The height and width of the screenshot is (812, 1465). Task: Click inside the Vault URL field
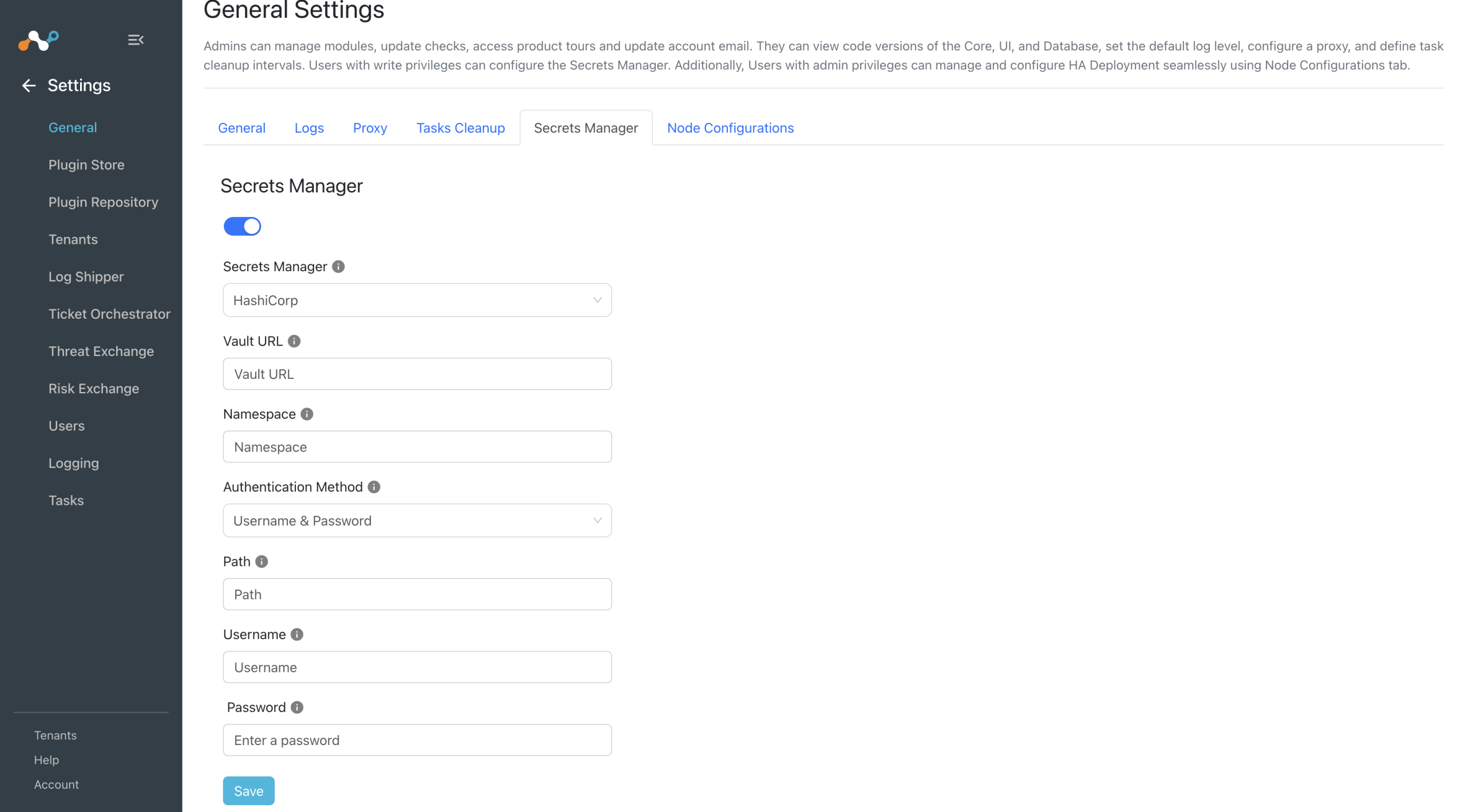tap(417, 373)
